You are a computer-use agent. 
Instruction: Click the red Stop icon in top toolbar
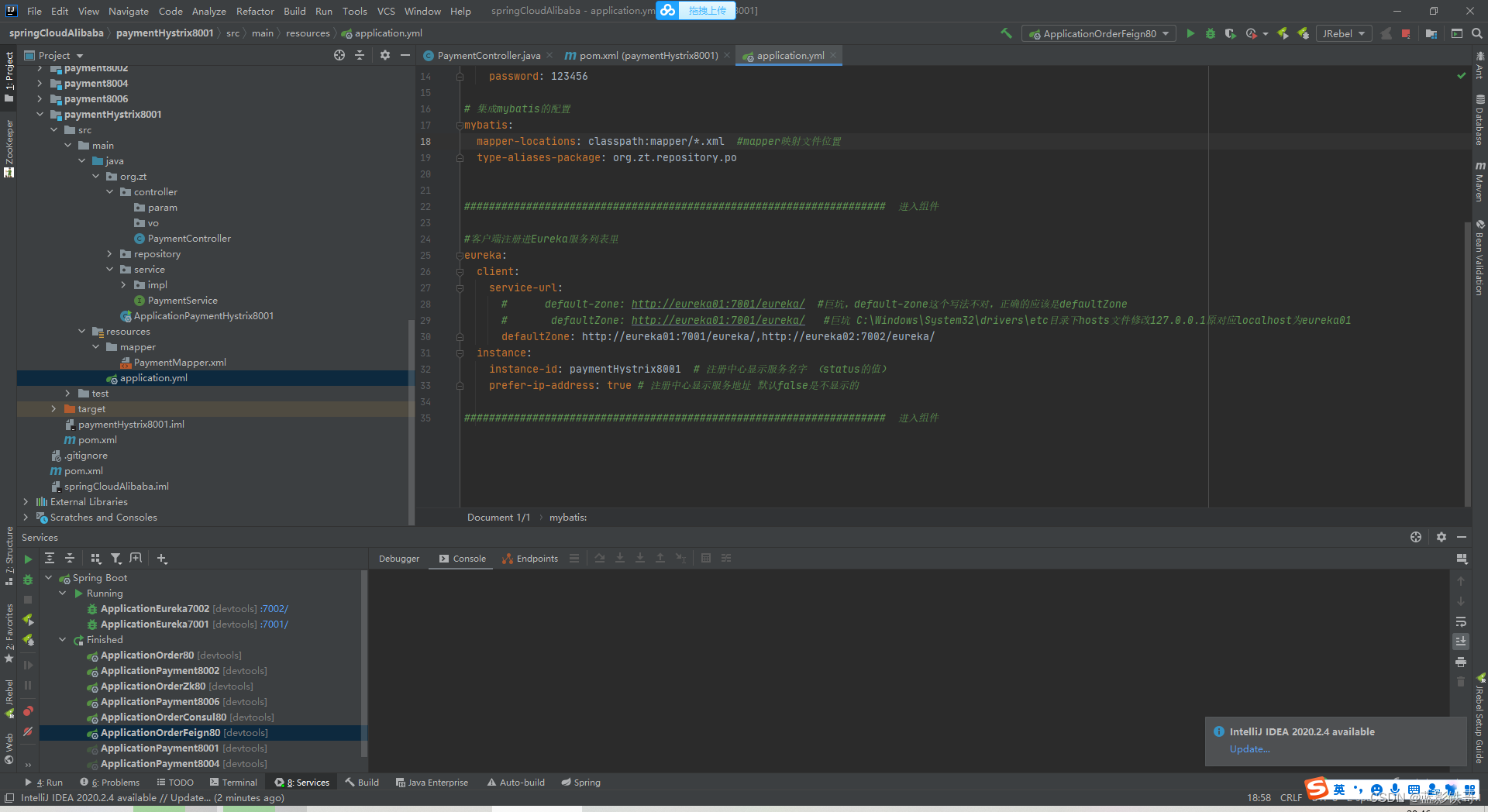tap(1406, 33)
